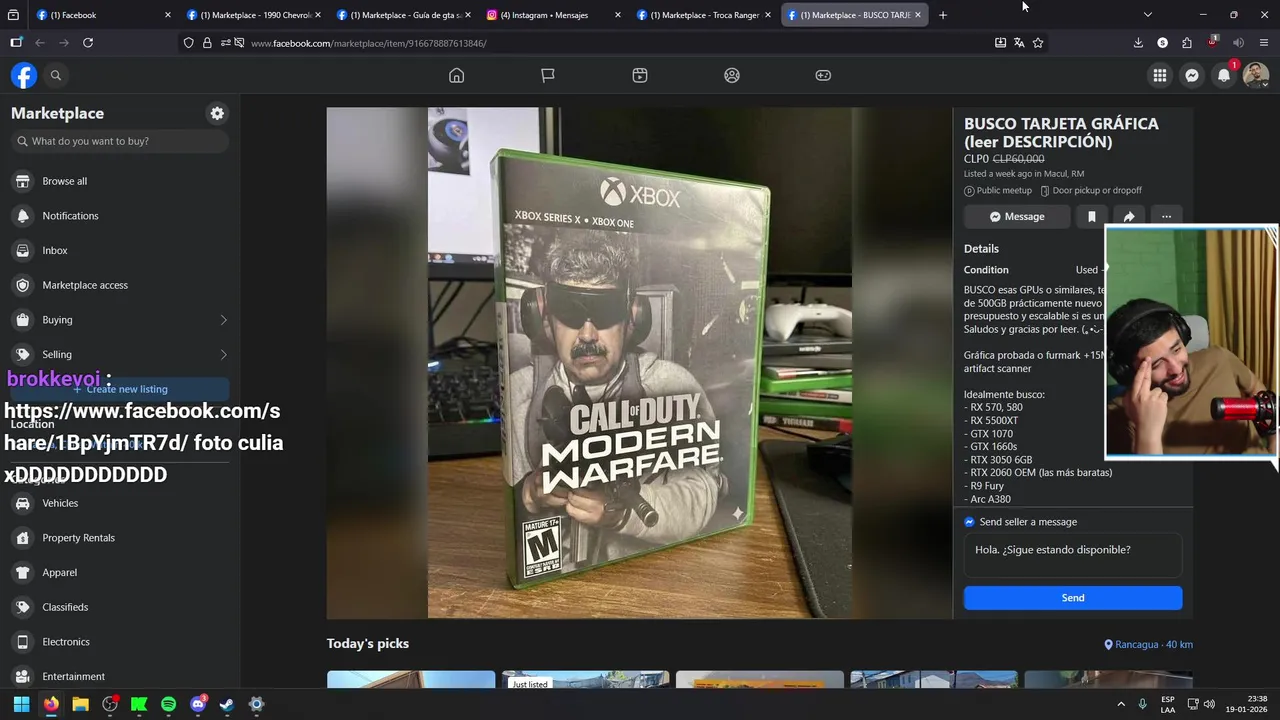Open File Explorer from taskbar

[80, 704]
